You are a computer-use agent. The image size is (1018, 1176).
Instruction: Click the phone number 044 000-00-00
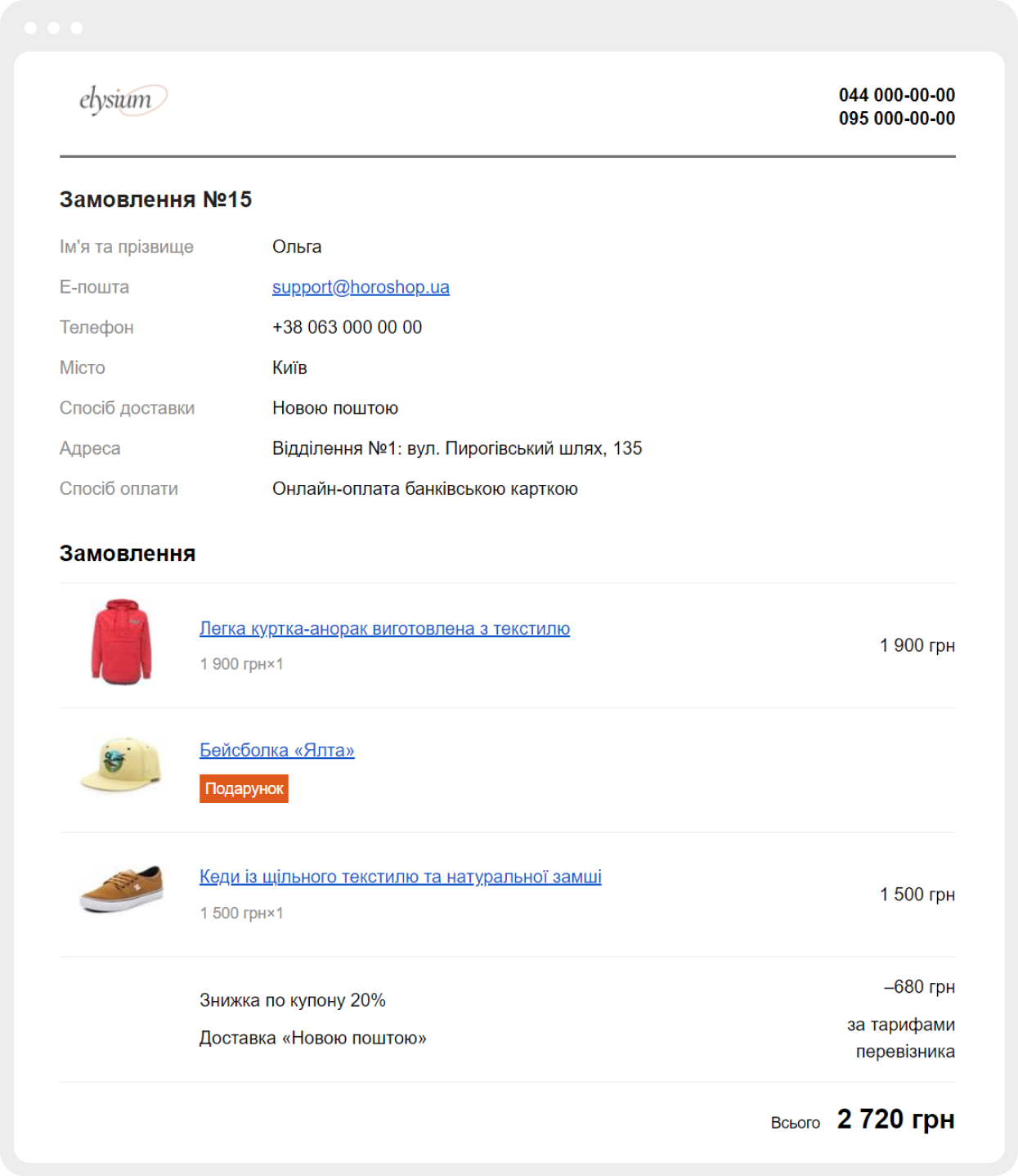(x=897, y=95)
